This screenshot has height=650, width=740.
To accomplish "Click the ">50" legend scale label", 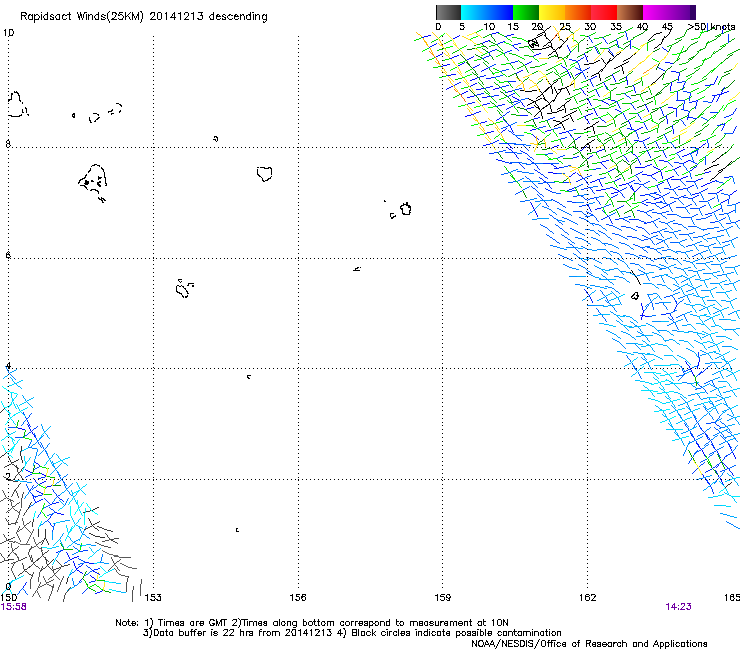I will tap(698, 27).
